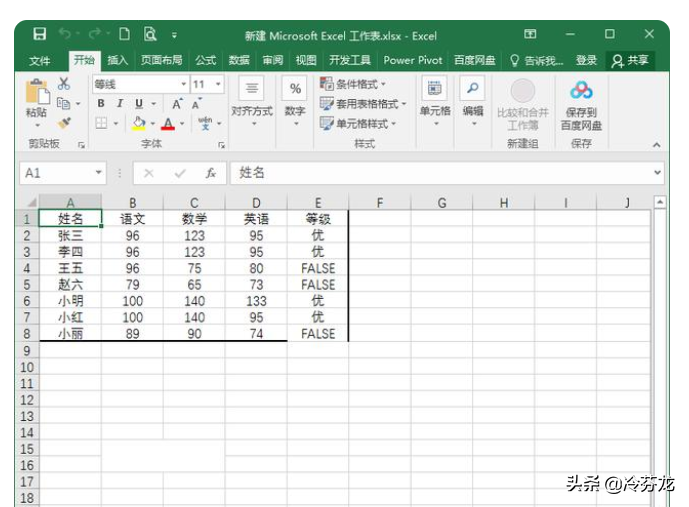Toggle Underline formatting

[x=139, y=104]
